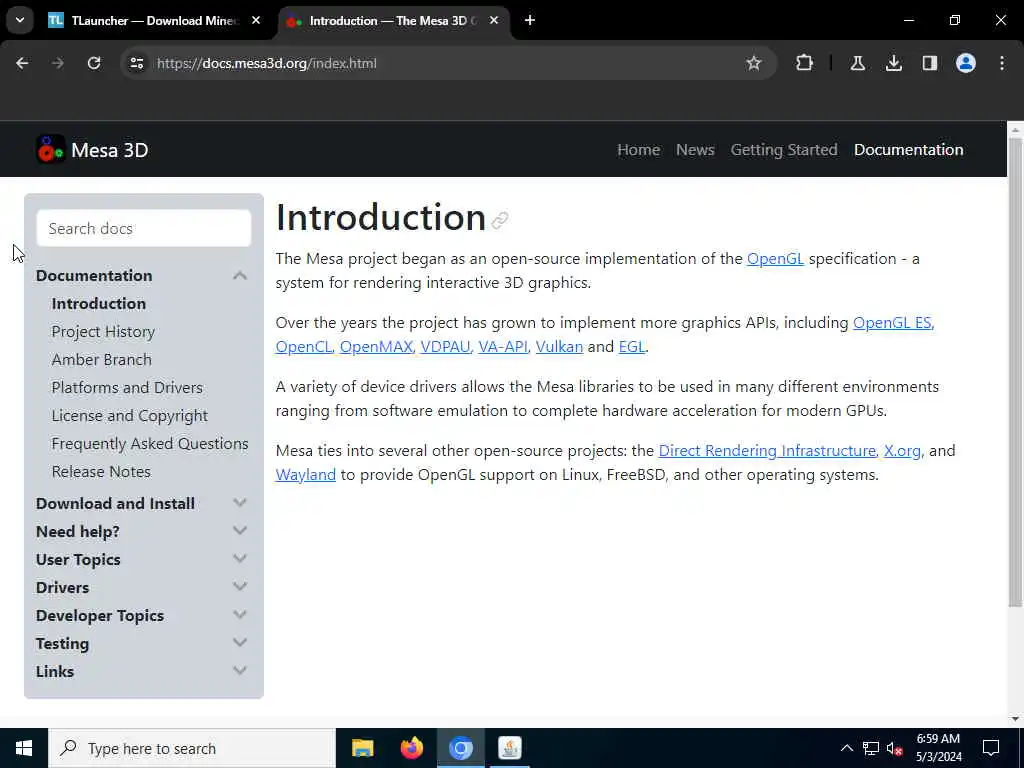
Task: Click the muted volume tray icon
Action: [x=895, y=748]
